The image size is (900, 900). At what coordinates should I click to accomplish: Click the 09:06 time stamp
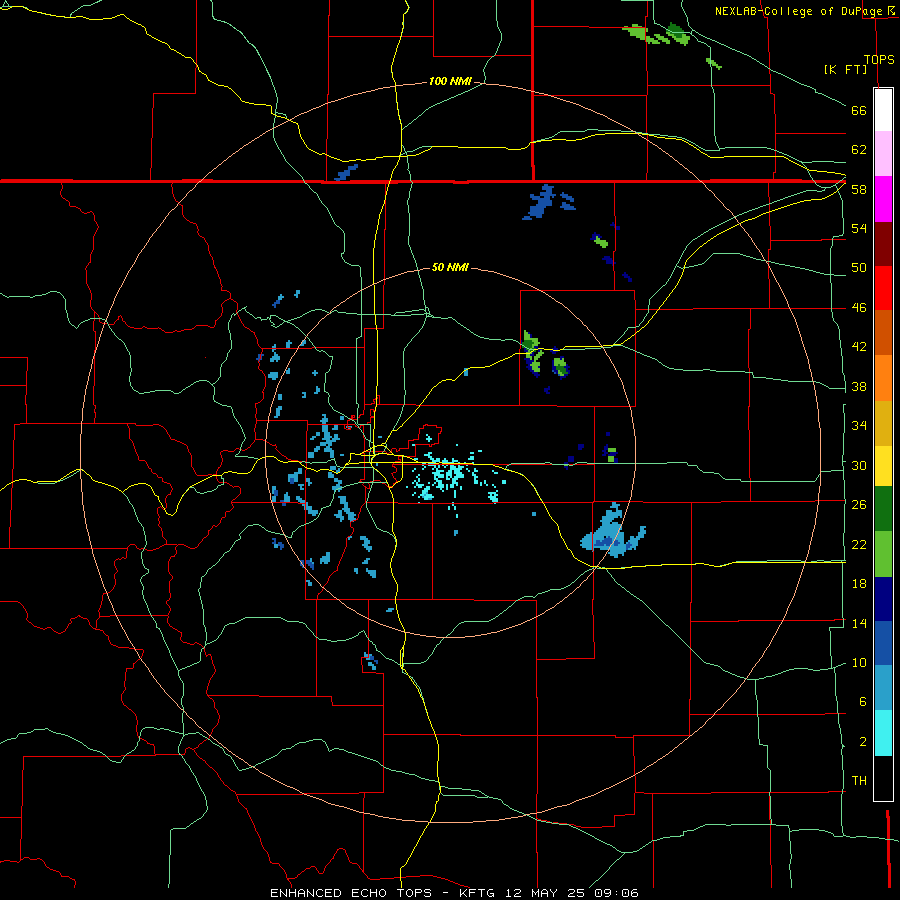(616, 893)
